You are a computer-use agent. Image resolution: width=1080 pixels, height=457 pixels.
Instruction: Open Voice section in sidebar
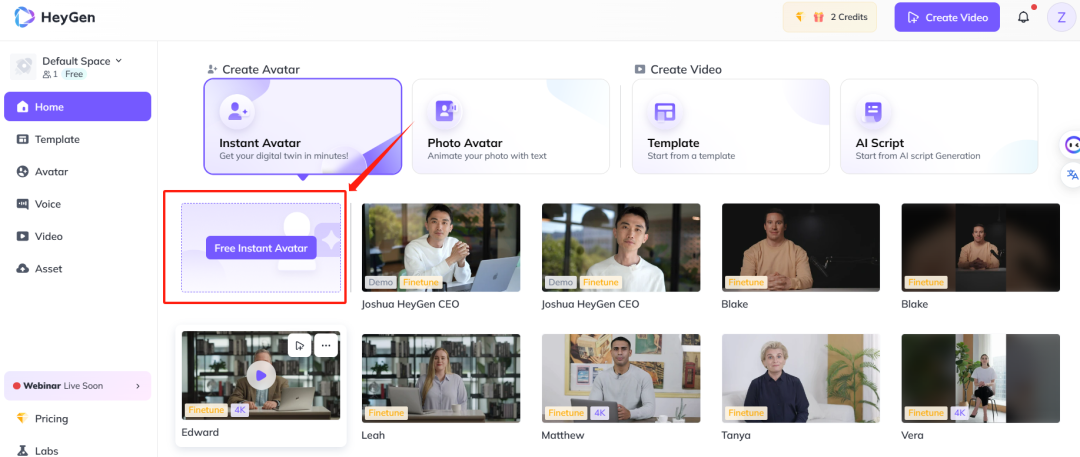tap(77, 204)
